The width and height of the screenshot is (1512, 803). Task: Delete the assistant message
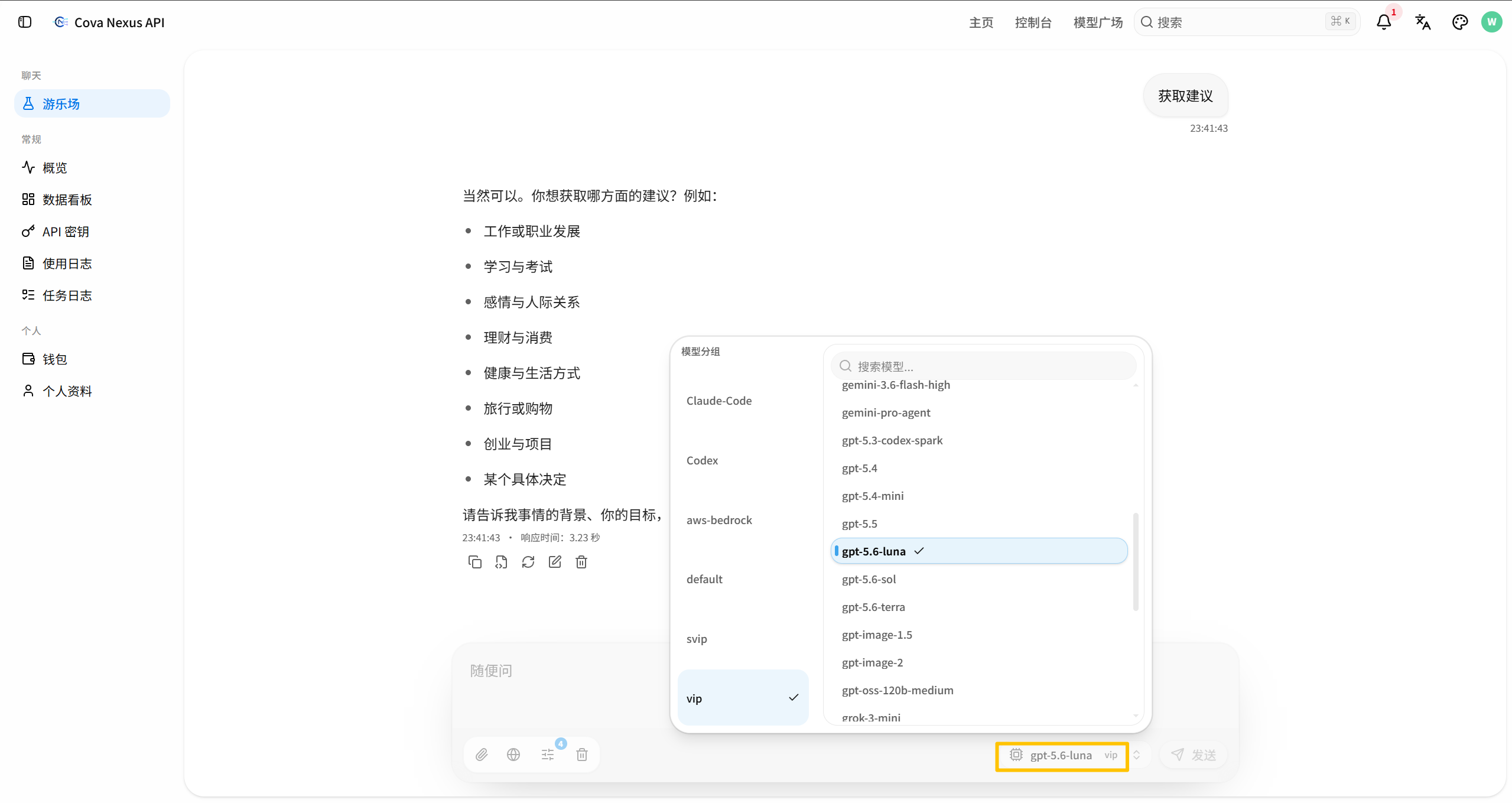[581, 562]
